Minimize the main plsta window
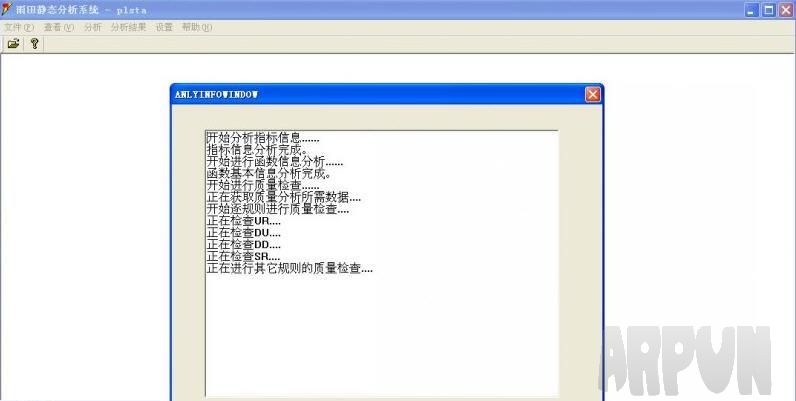796x401 pixels. point(752,10)
